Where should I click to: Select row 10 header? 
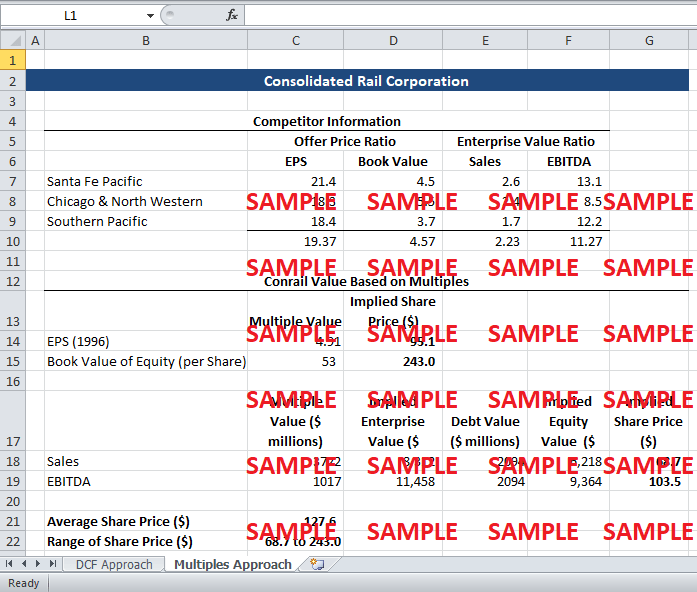pos(13,241)
